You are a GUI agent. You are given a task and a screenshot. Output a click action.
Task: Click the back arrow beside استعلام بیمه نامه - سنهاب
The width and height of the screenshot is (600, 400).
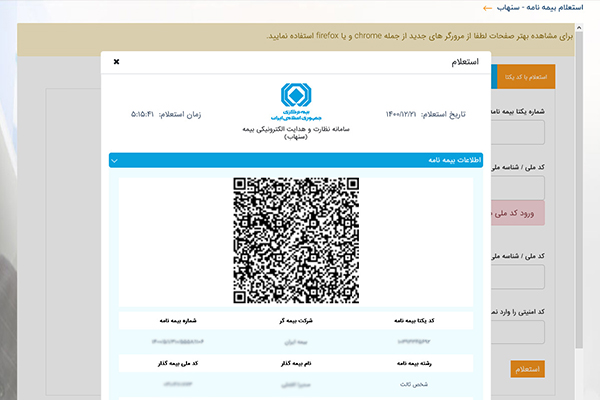click(487, 8)
